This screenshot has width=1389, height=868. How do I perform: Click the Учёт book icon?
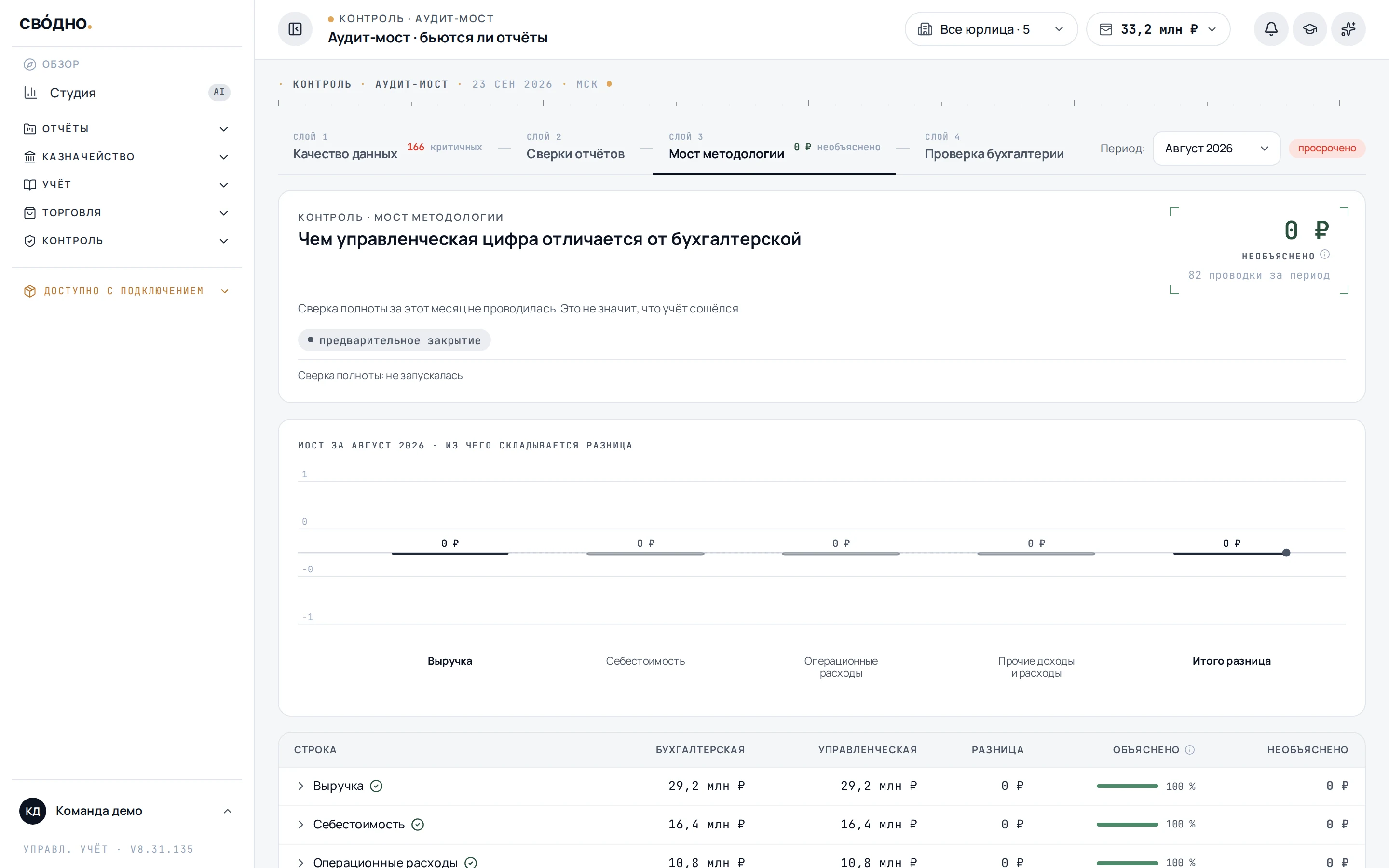tap(30, 185)
